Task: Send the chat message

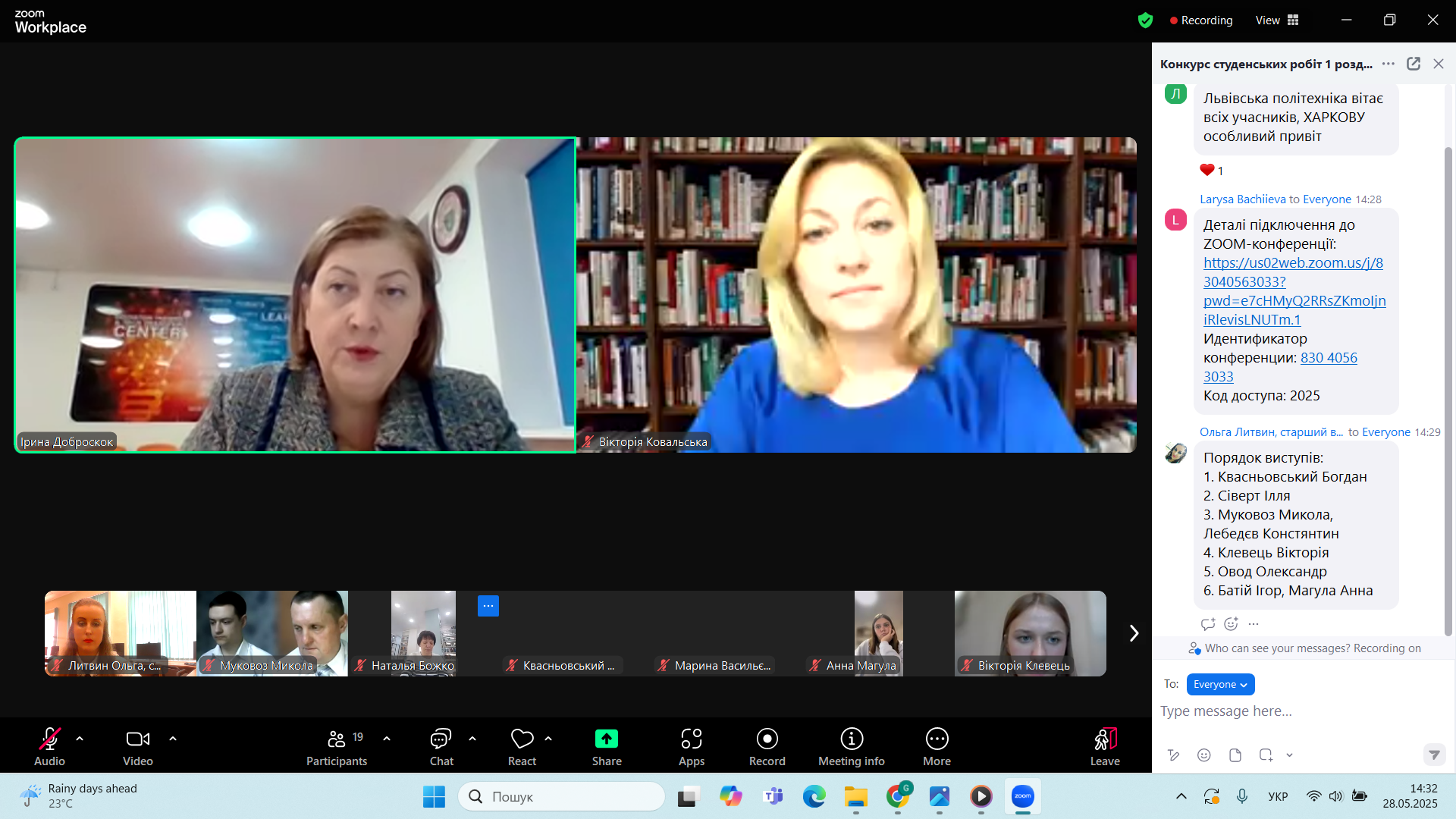Action: 1433,755
